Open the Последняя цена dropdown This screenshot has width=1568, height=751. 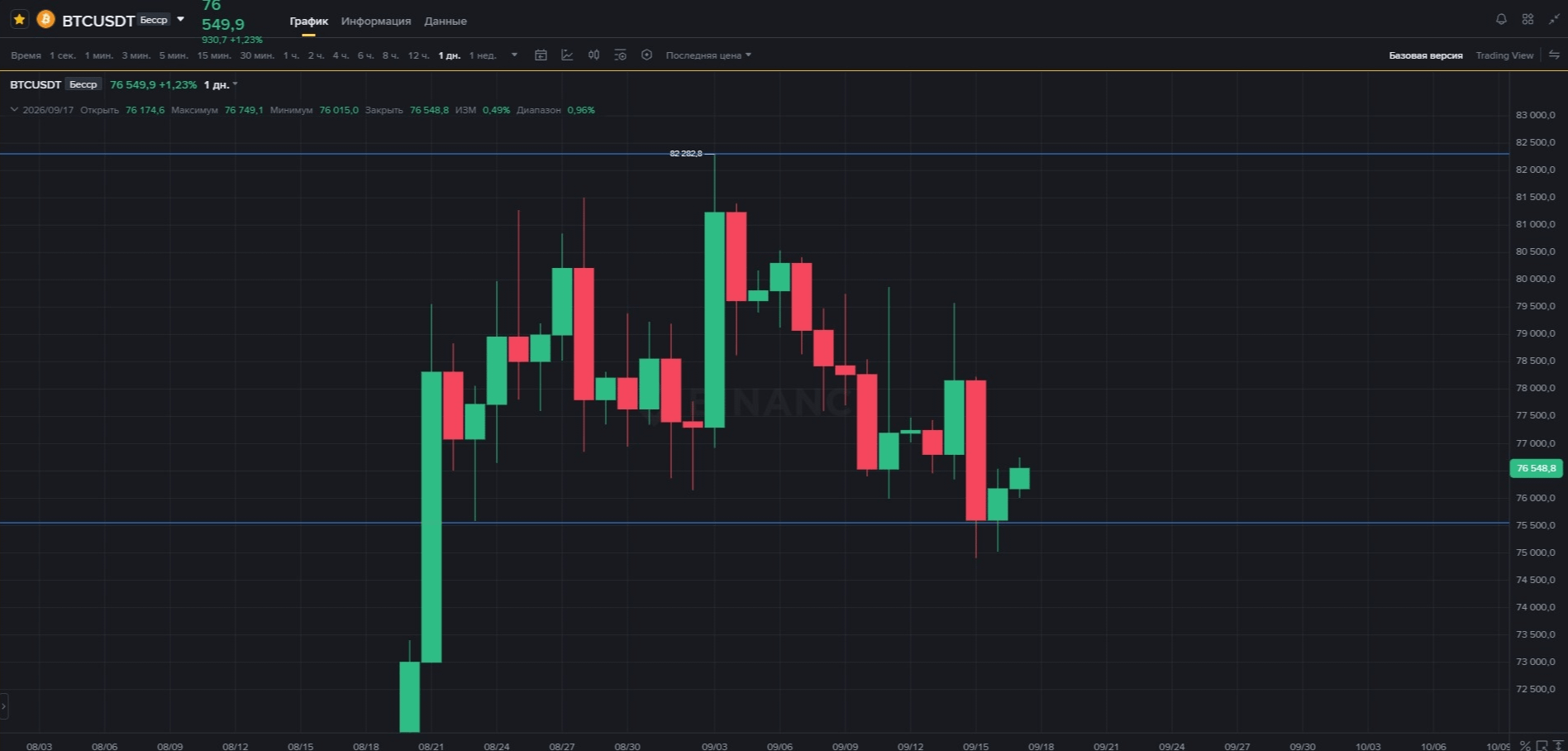[708, 55]
